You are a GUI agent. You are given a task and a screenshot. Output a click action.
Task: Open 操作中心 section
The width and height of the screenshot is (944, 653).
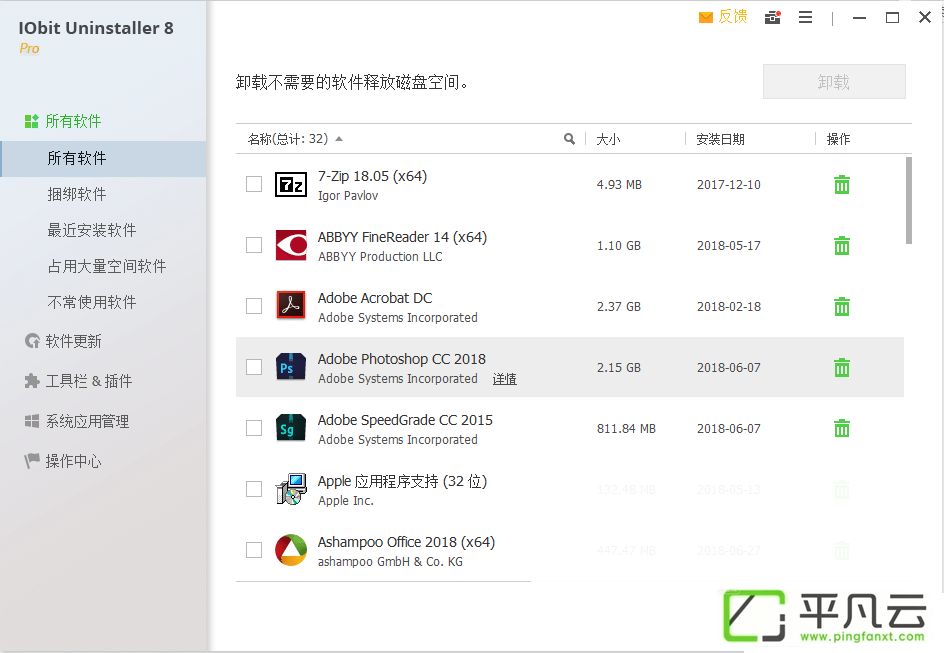coord(63,461)
